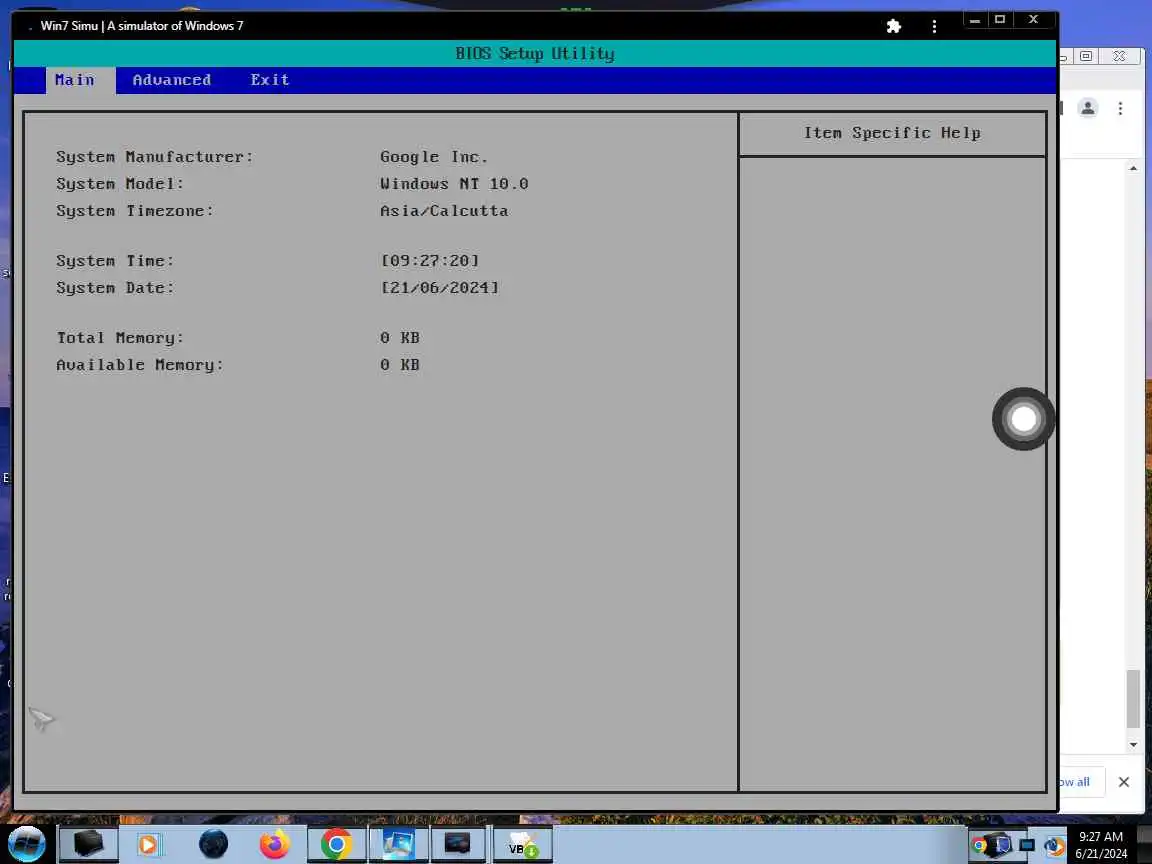Click background browser scrollbar down arrow
This screenshot has height=864, width=1152.
click(1133, 744)
